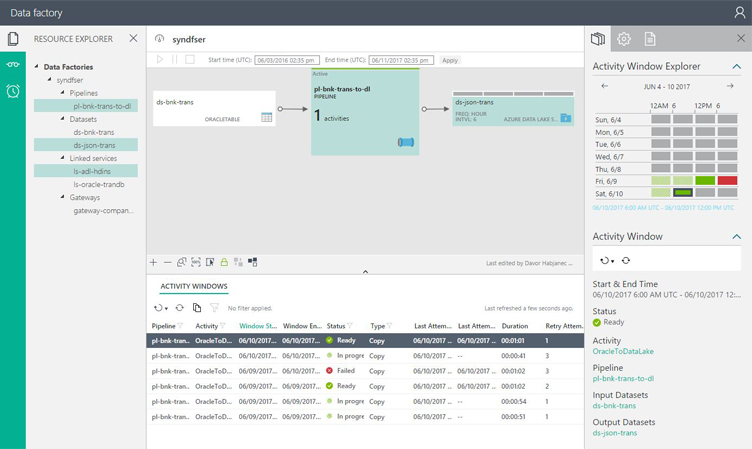Click copy icon in Activity Windows toolbar
The height and width of the screenshot is (449, 752).
pyautogui.click(x=197, y=308)
